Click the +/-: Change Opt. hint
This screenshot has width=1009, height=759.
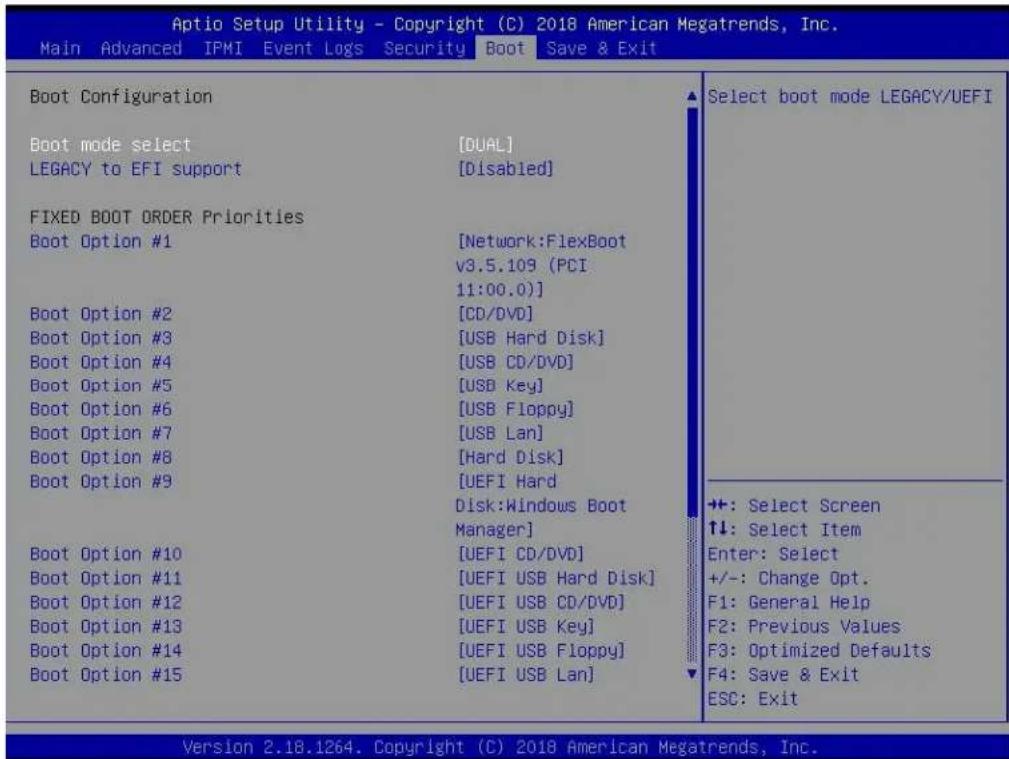[788, 578]
